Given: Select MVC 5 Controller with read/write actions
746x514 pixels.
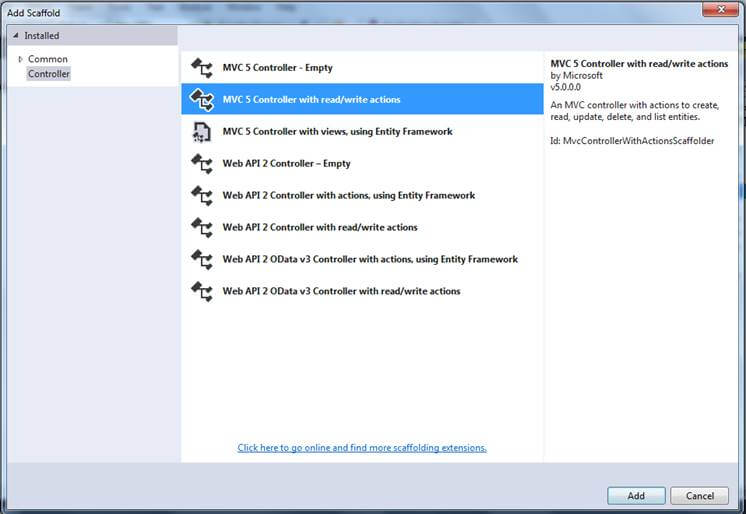Looking at the screenshot, I should pos(362,99).
